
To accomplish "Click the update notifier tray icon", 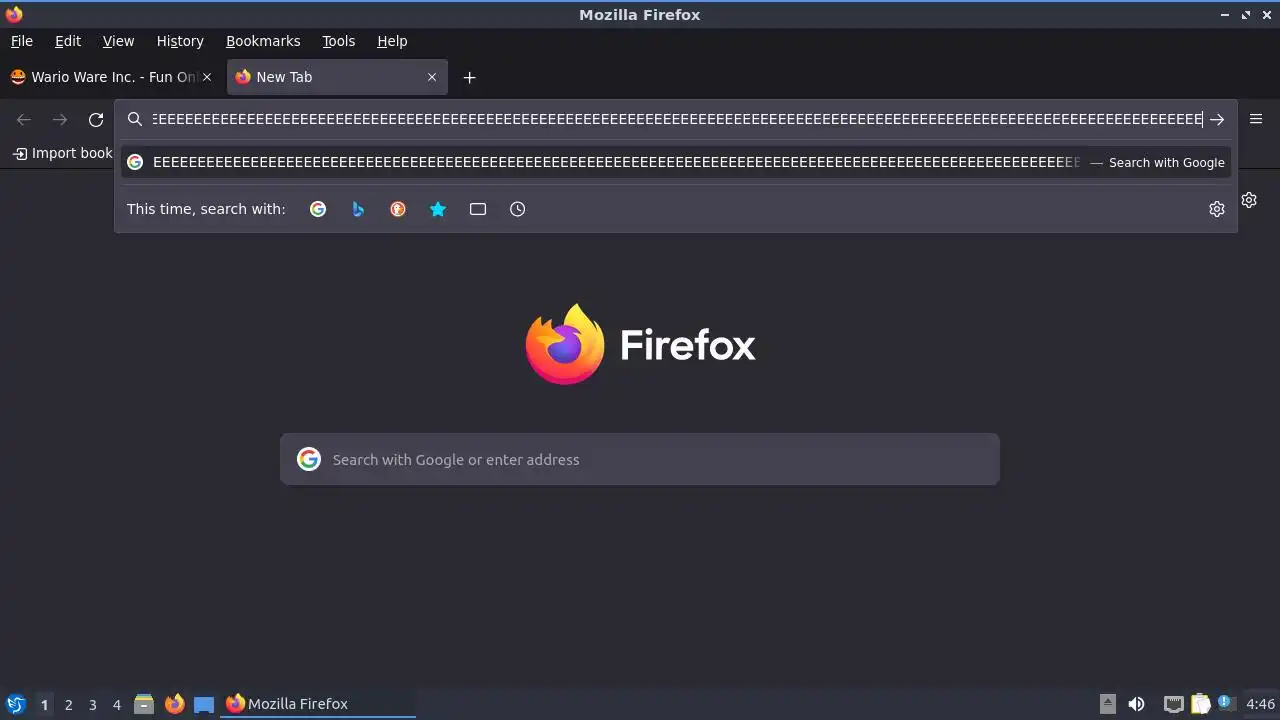I will point(1225,703).
